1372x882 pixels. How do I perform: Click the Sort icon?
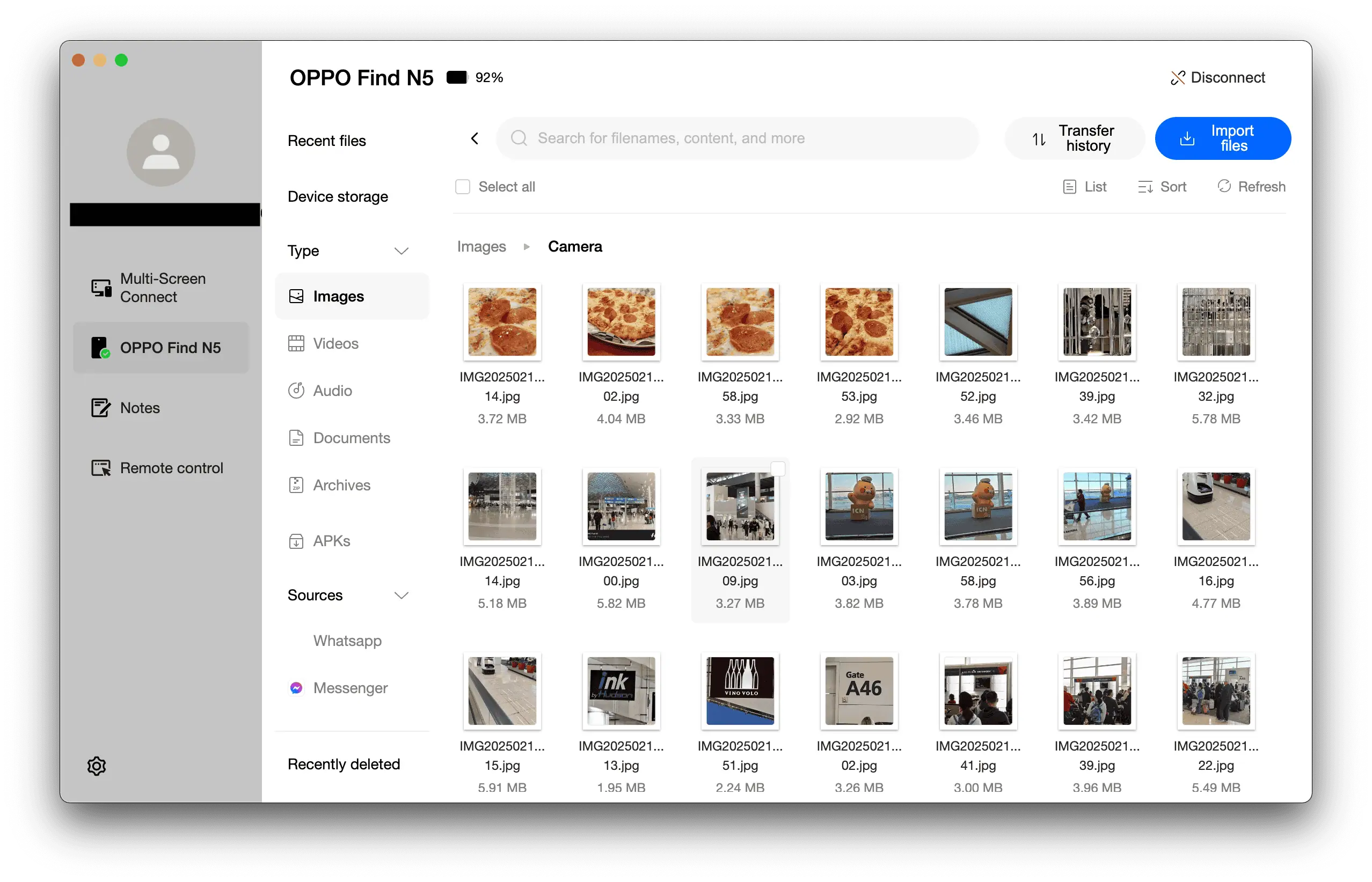1144,187
